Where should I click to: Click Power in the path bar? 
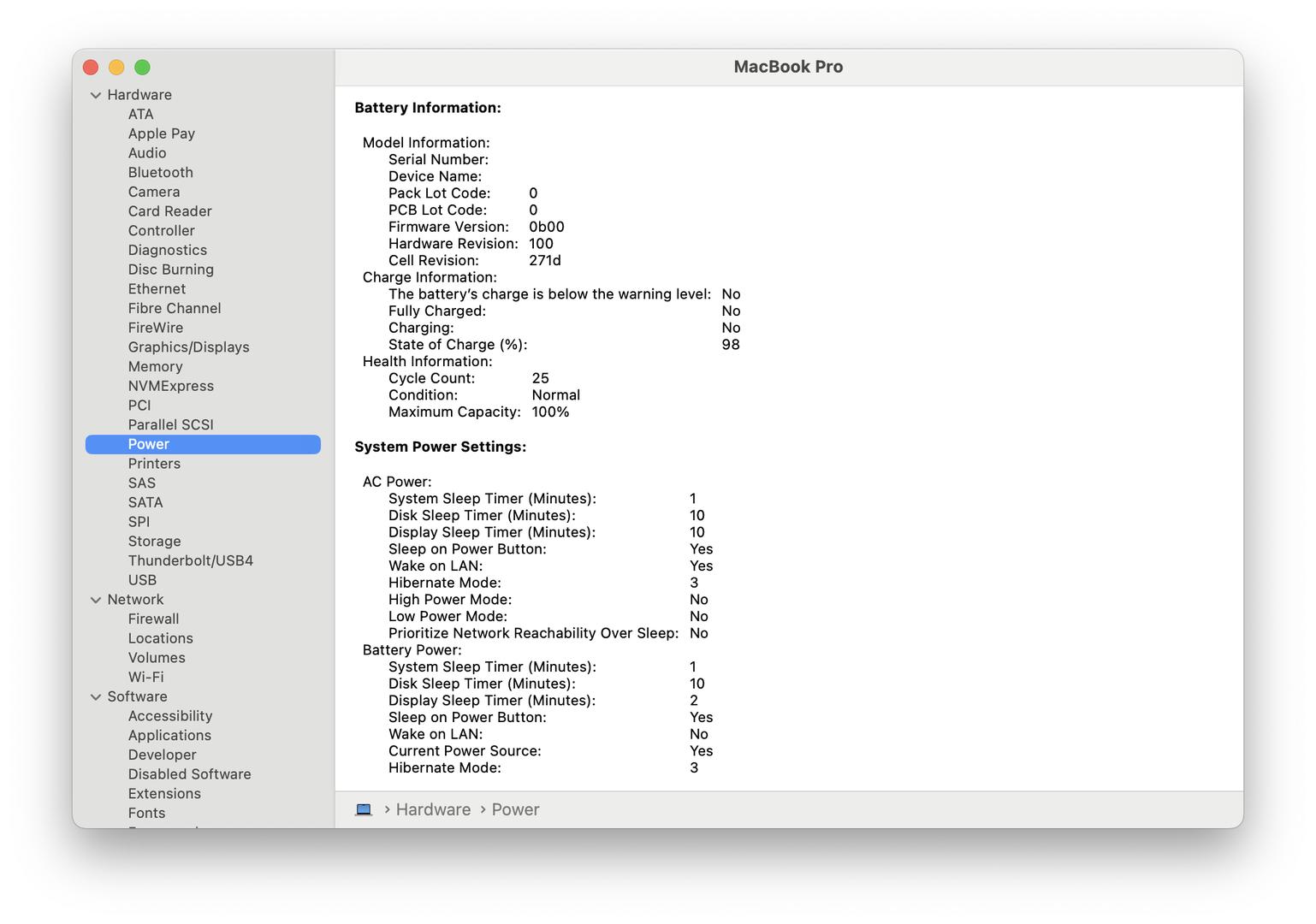(515, 809)
